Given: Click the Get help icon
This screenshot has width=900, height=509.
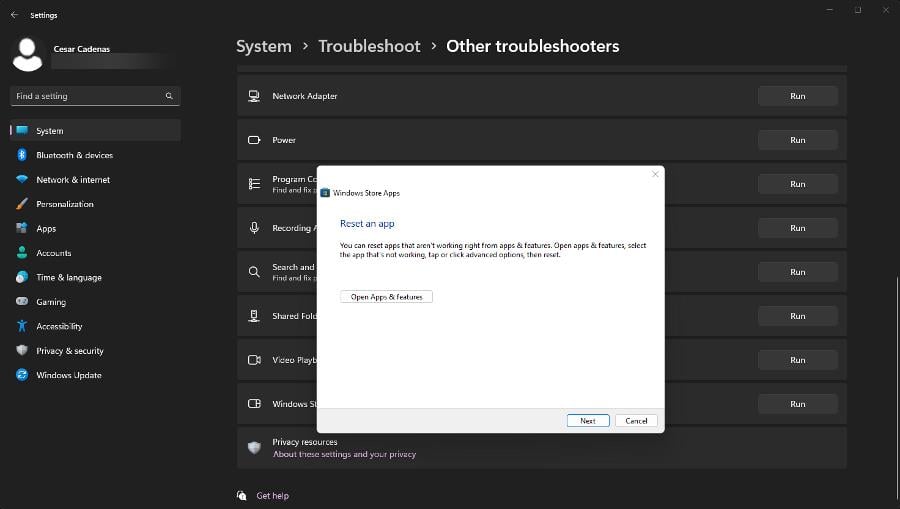Looking at the screenshot, I should (x=242, y=495).
